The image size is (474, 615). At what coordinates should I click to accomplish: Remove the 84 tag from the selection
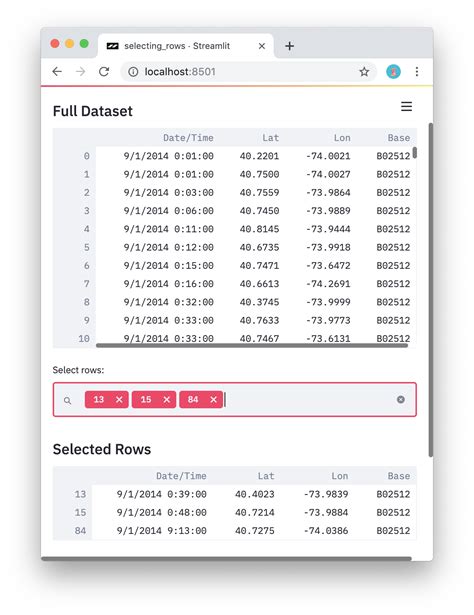pyautogui.click(x=213, y=399)
